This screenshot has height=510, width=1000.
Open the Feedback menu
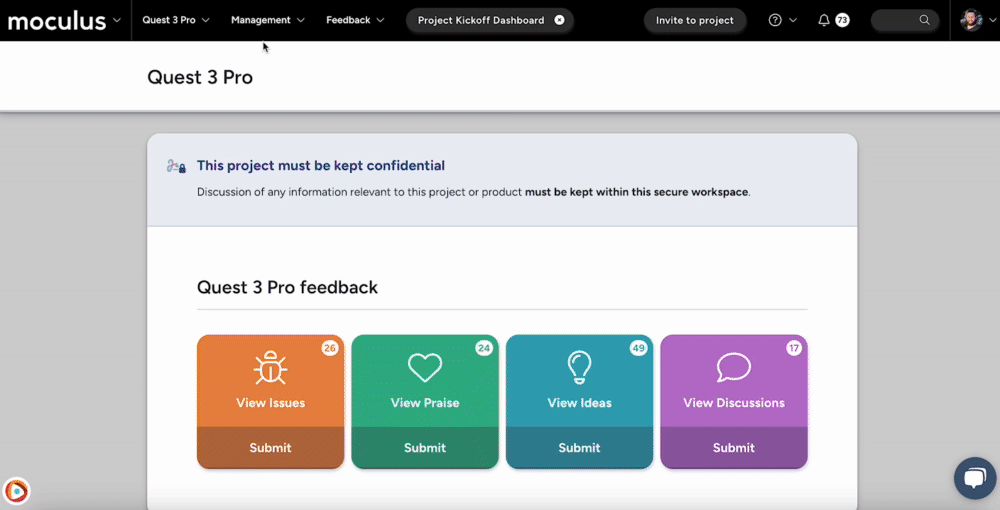click(354, 20)
